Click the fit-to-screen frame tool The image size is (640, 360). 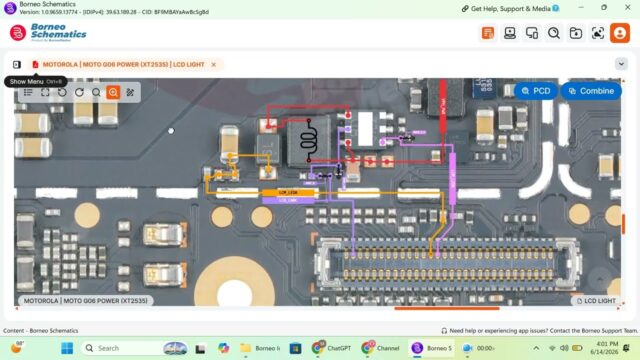click(45, 92)
